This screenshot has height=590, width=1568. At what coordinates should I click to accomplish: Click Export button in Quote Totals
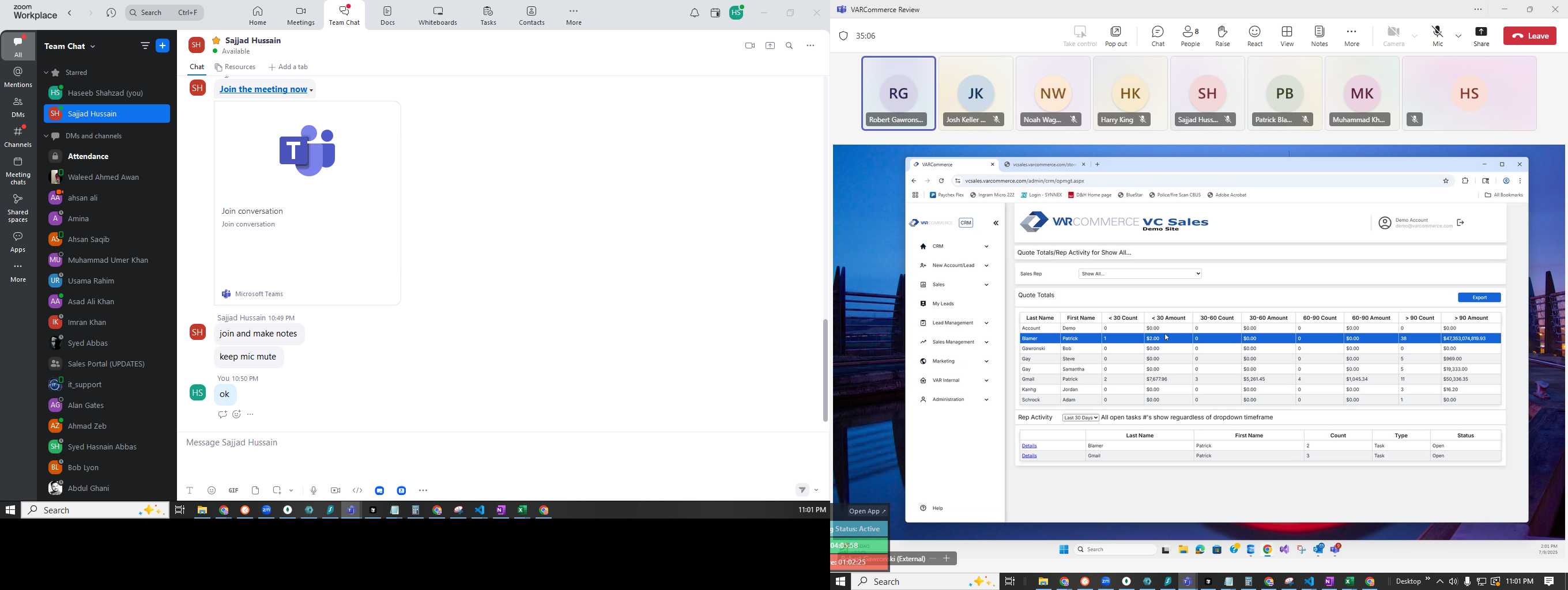coord(1479,297)
